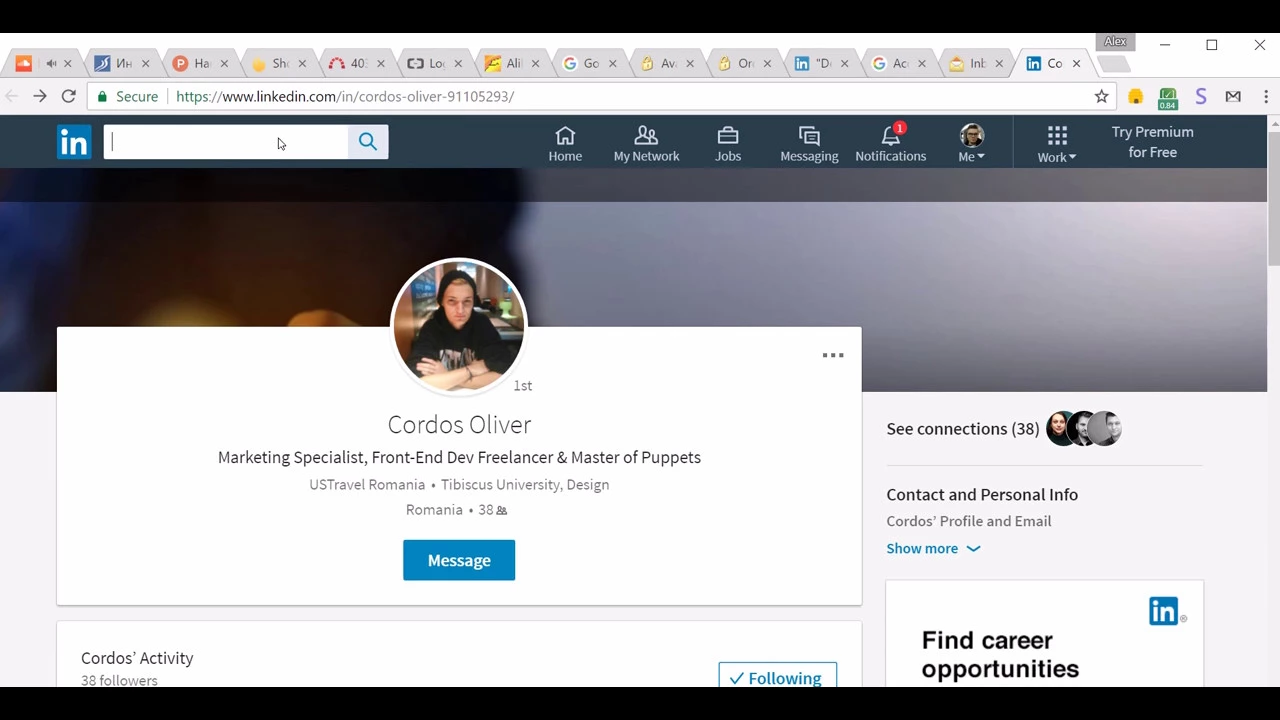Viewport: 1280px width, 720px height.
Task: Click the browser forward arrow
Action: point(40,96)
